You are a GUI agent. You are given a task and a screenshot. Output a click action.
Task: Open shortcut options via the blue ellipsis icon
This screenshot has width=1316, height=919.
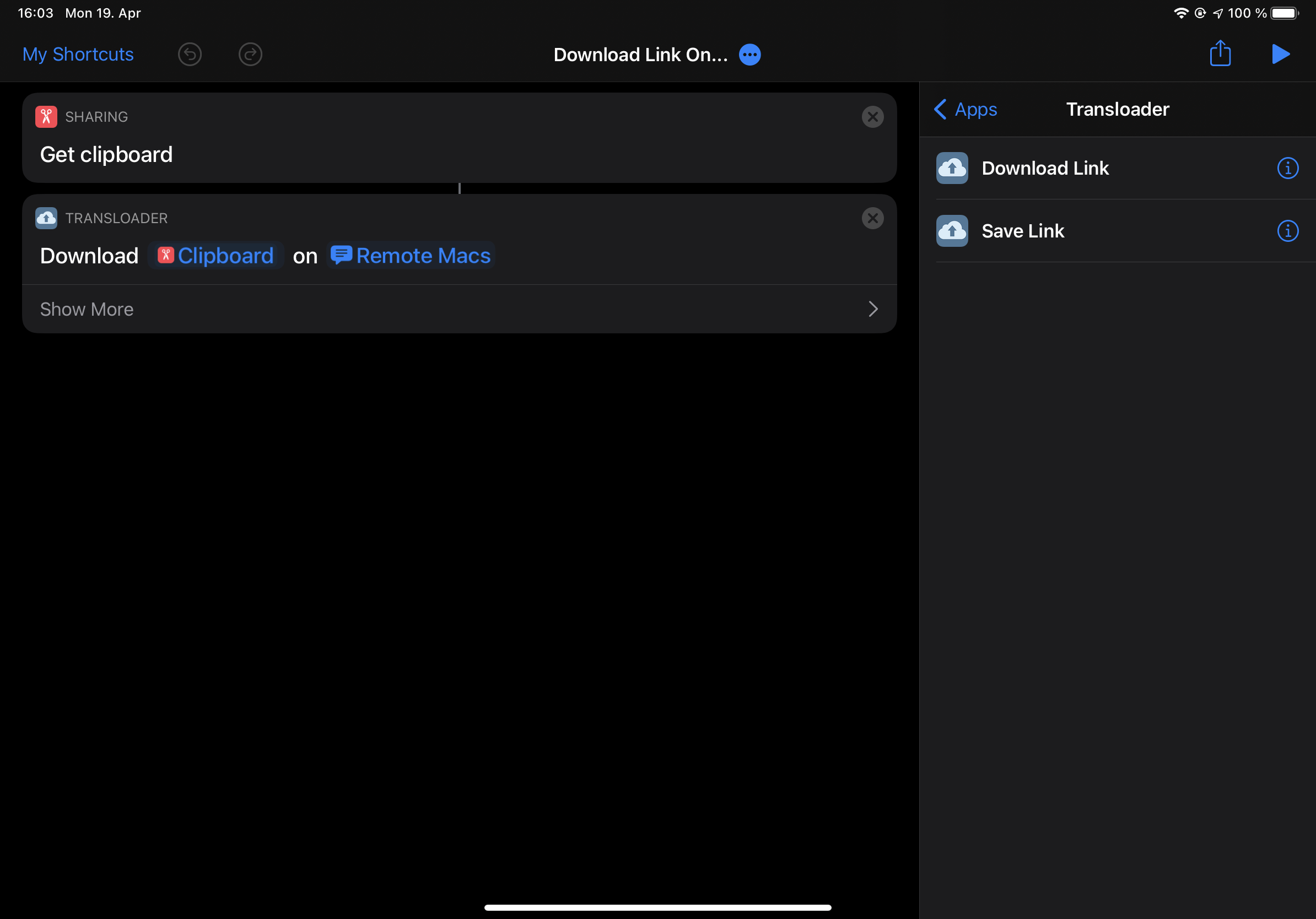(749, 55)
